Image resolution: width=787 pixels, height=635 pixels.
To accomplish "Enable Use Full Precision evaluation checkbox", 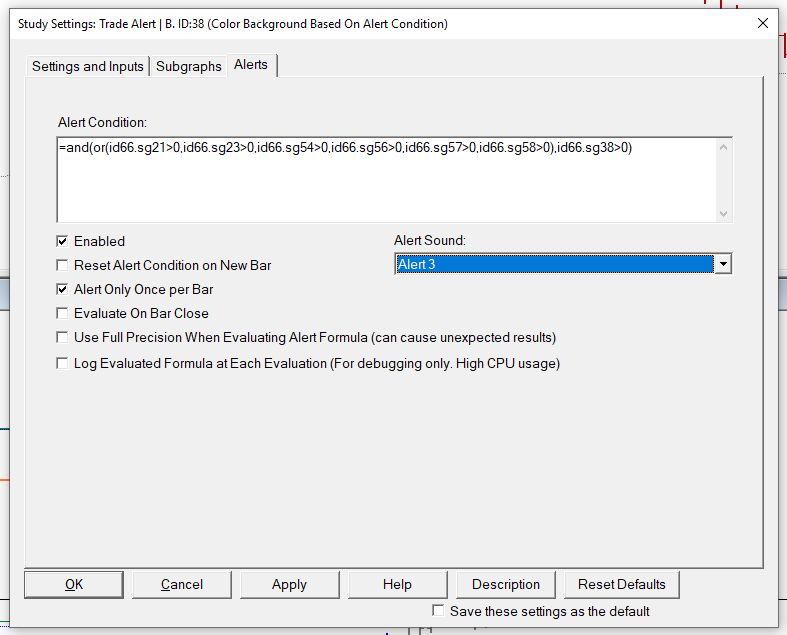I will tap(63, 337).
